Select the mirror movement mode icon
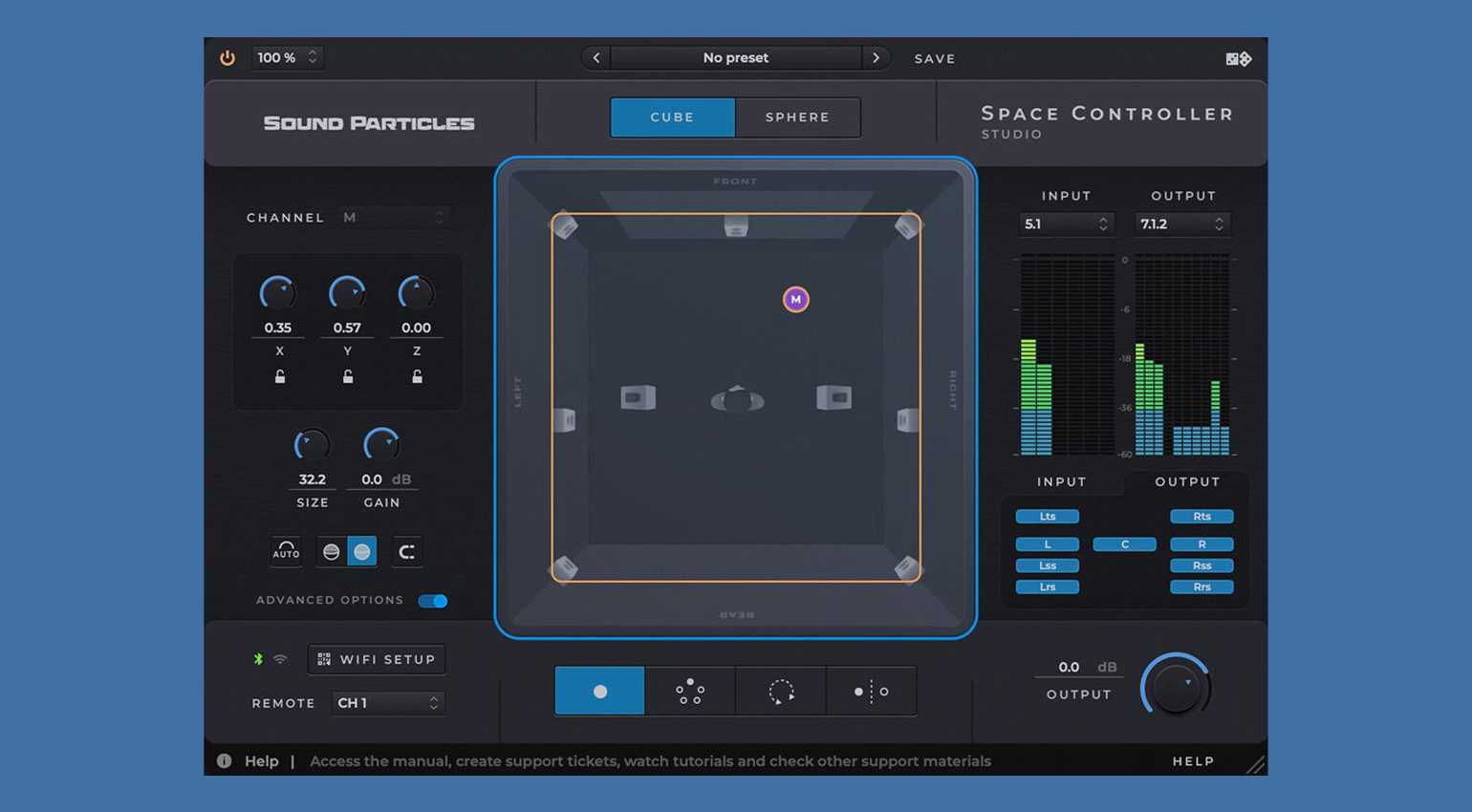 (871, 691)
